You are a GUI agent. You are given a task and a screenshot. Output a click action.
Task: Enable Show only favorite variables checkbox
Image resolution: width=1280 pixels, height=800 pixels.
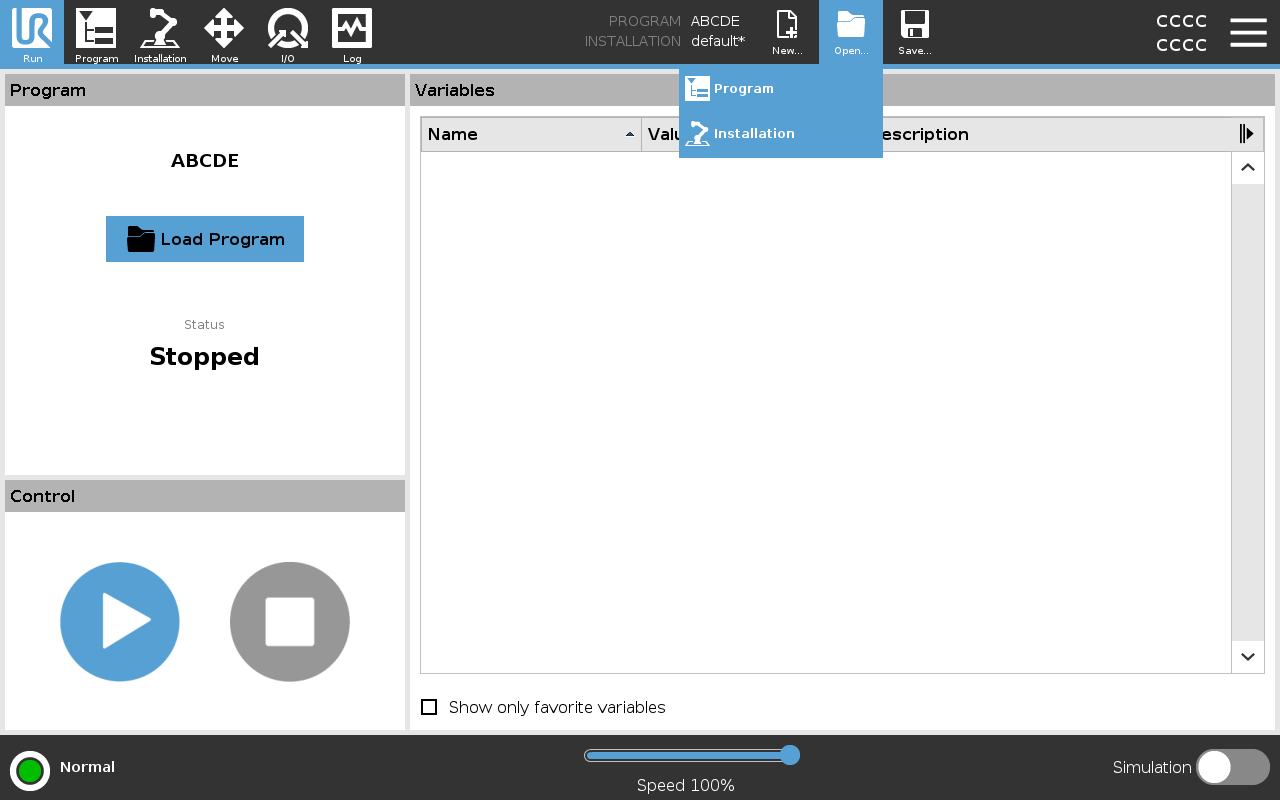point(429,707)
